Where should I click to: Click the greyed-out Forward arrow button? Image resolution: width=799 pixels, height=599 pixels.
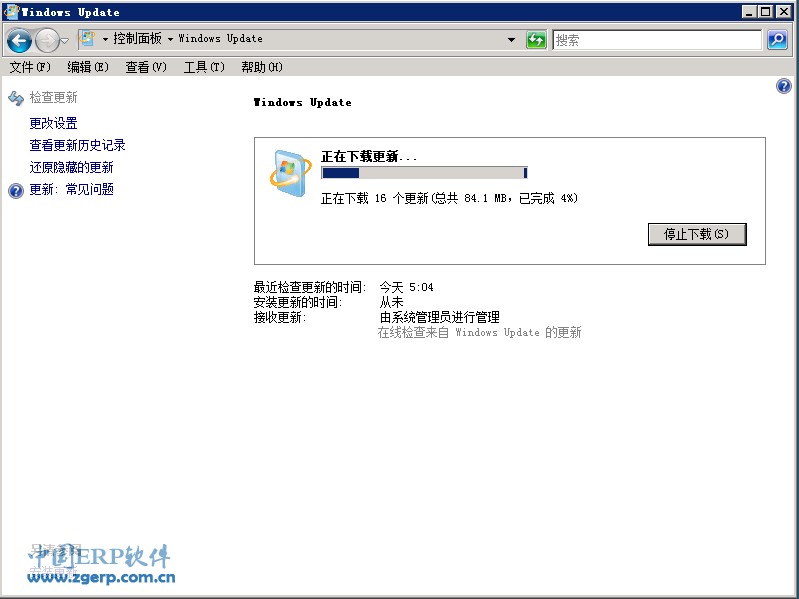tap(47, 40)
